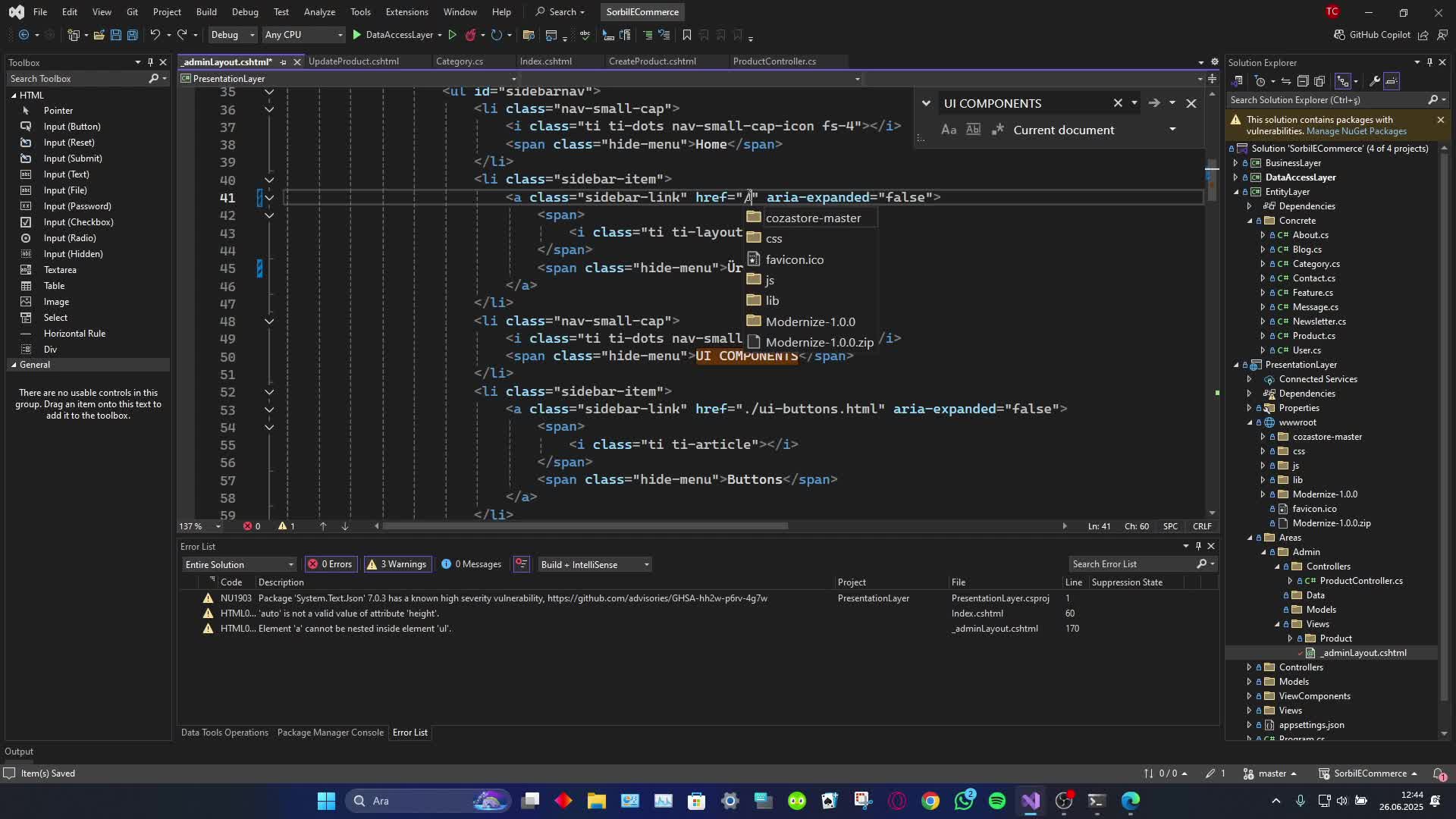Viewport: 1456px width, 819px height.
Task: Select Textarea control in Toolbox
Action: 60,270
